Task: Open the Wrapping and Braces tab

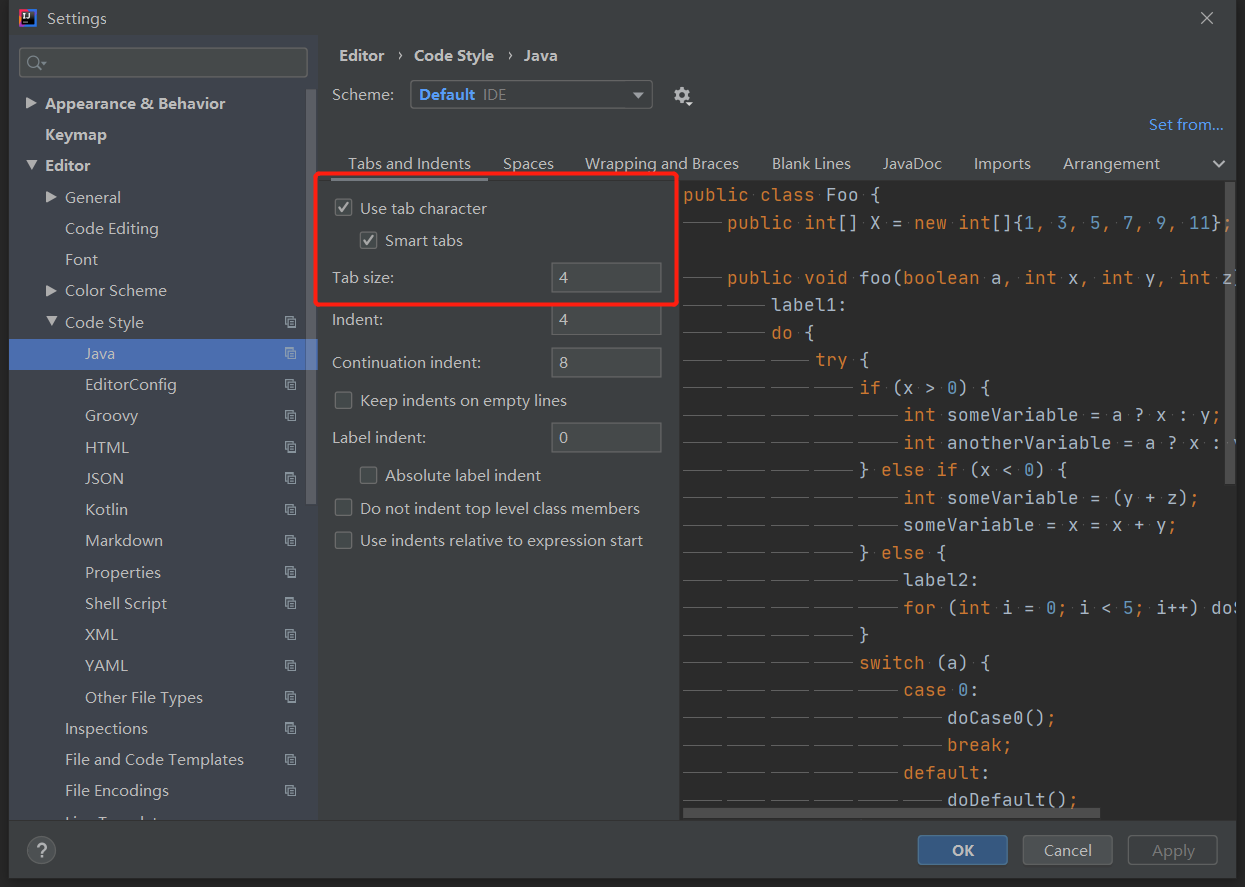Action: 661,163
